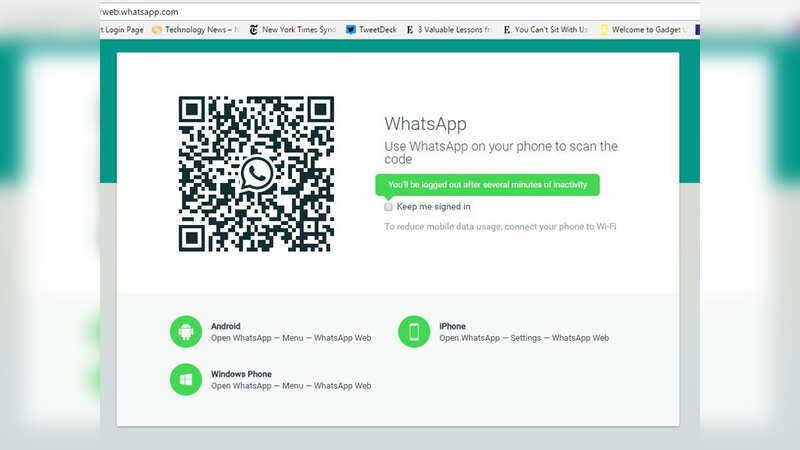Click the TweetDeck bookmark icon
800x450 pixels.
point(351,30)
